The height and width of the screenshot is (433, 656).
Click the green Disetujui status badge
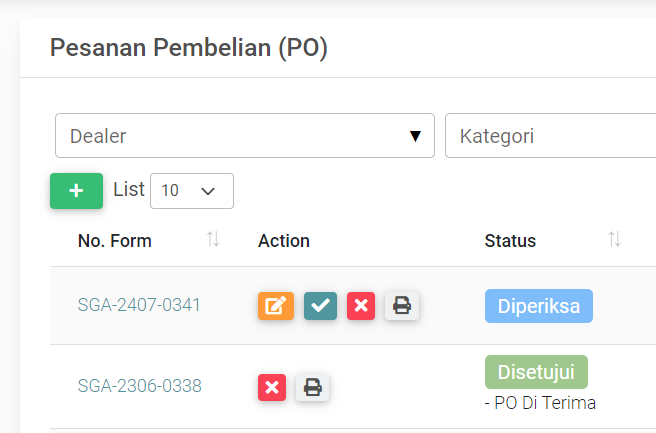(x=536, y=372)
